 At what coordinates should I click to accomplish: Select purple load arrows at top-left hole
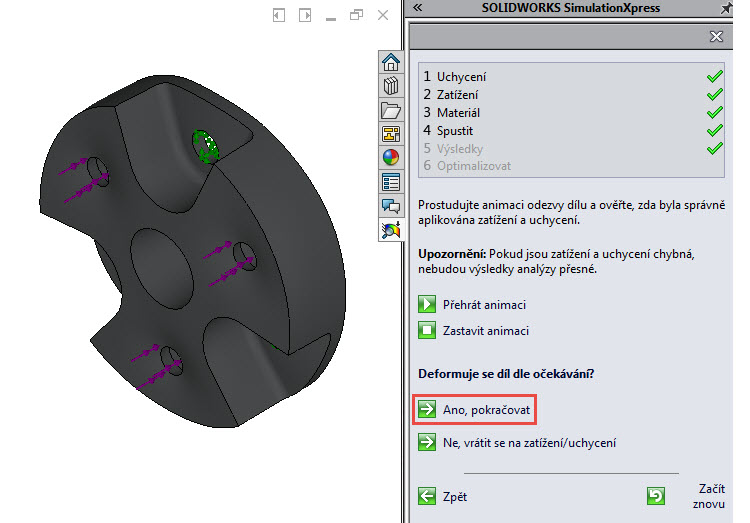point(82,178)
